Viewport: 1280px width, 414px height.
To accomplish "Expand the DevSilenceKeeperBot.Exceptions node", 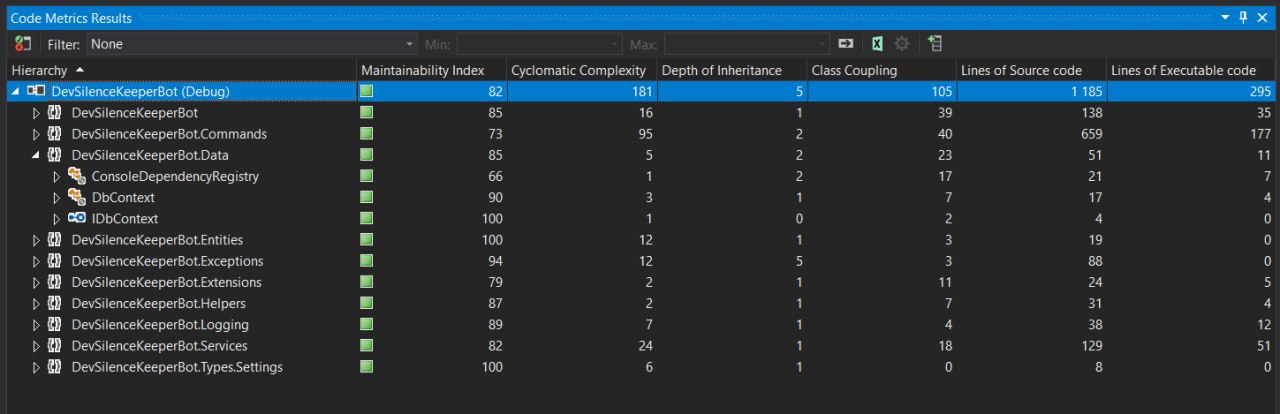I will tap(36, 261).
